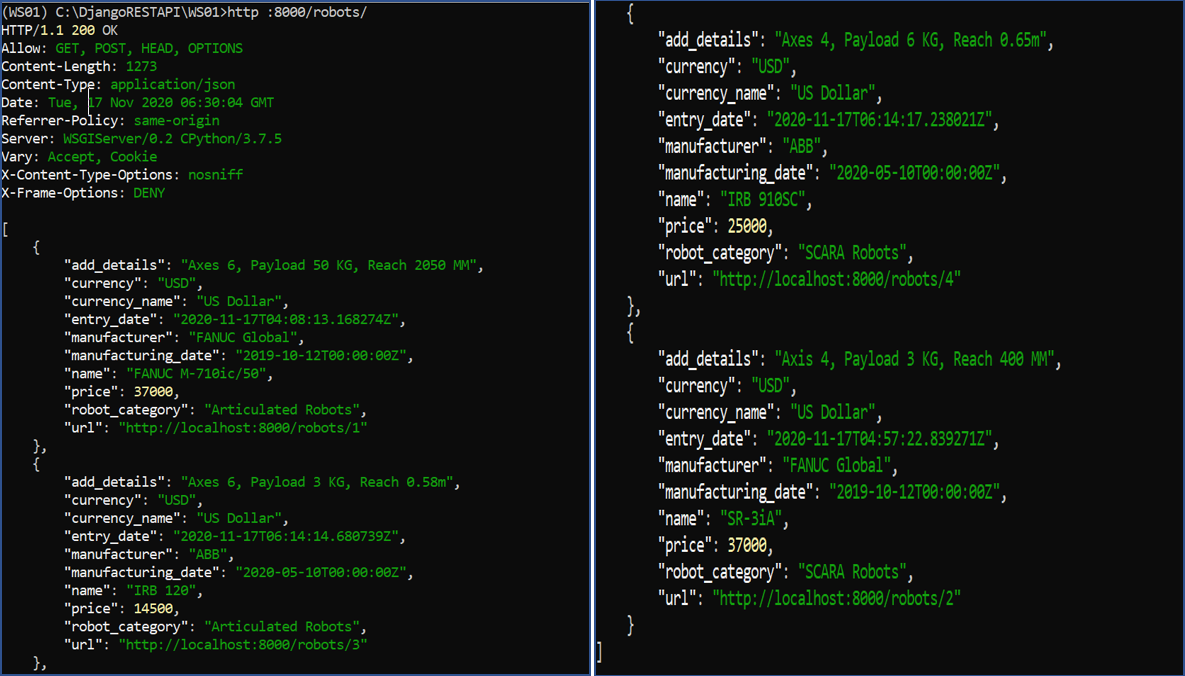Click manufacturer 'FANUC Global' of the SR-3iA entry
This screenshot has width=1185, height=676.
coord(837,465)
